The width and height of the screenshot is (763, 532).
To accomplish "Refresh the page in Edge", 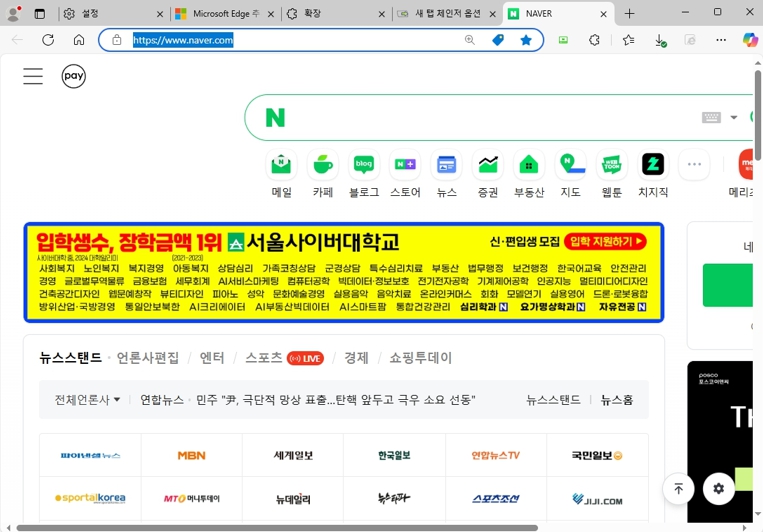I will [x=48, y=40].
